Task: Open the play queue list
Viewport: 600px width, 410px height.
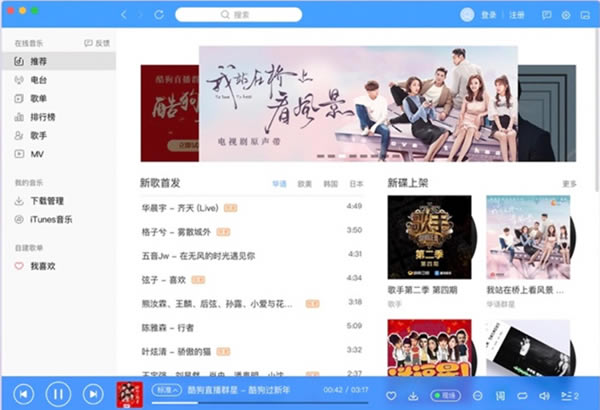Action: [x=570, y=396]
